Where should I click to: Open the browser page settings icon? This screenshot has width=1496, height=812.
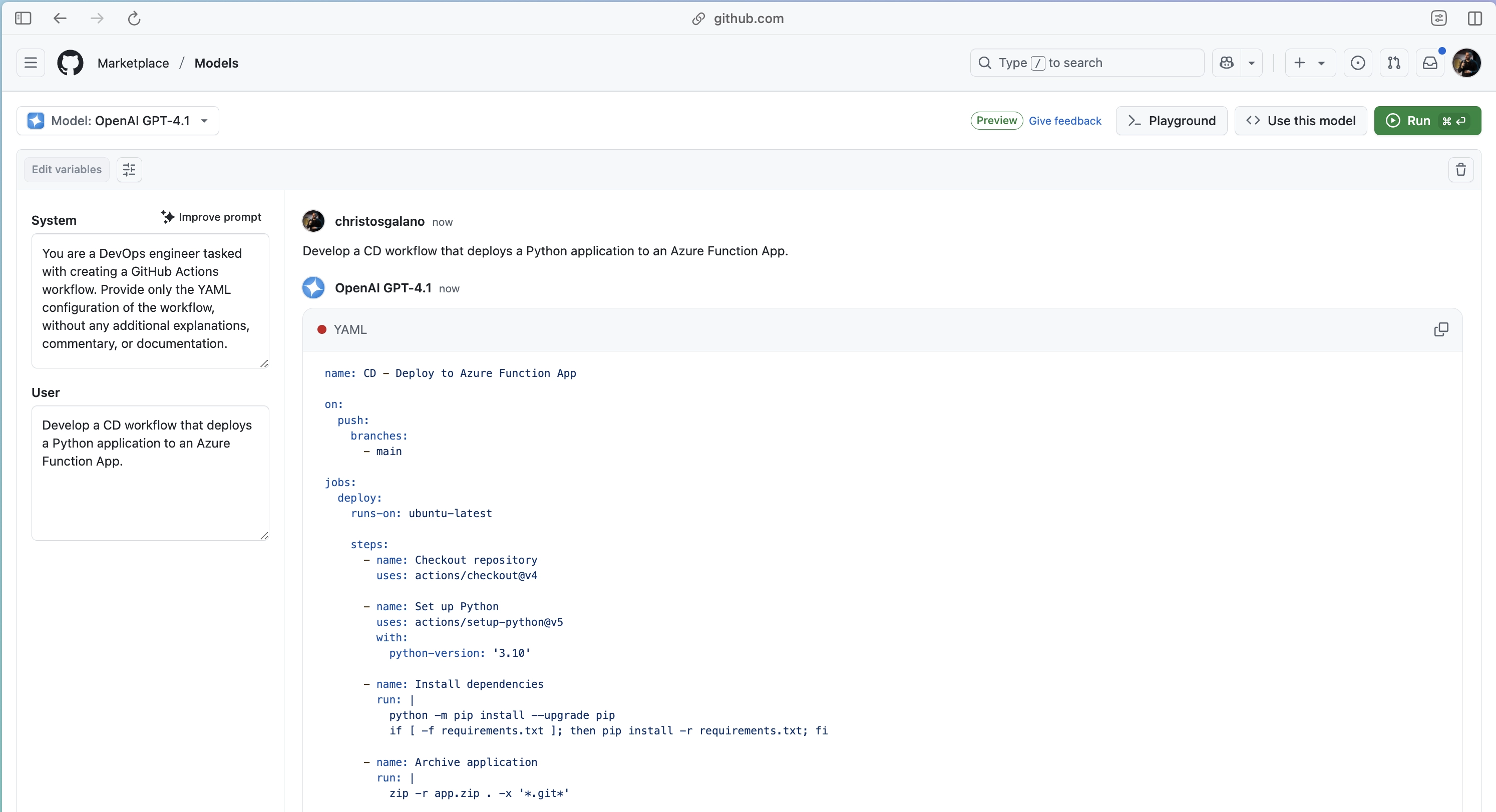(1438, 19)
